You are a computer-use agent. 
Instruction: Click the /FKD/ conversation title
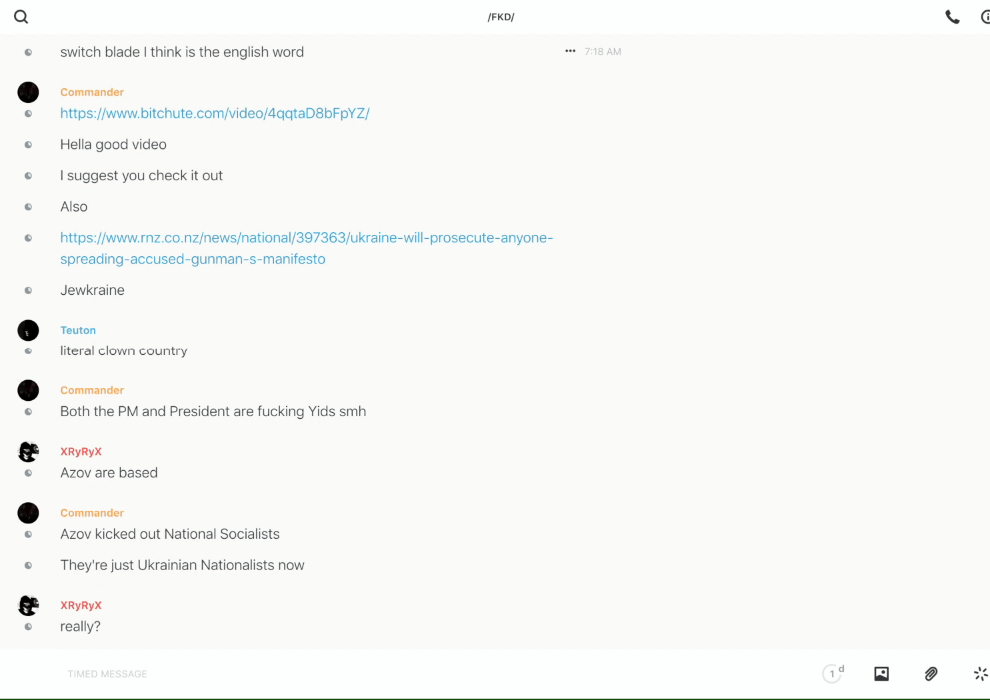501,17
